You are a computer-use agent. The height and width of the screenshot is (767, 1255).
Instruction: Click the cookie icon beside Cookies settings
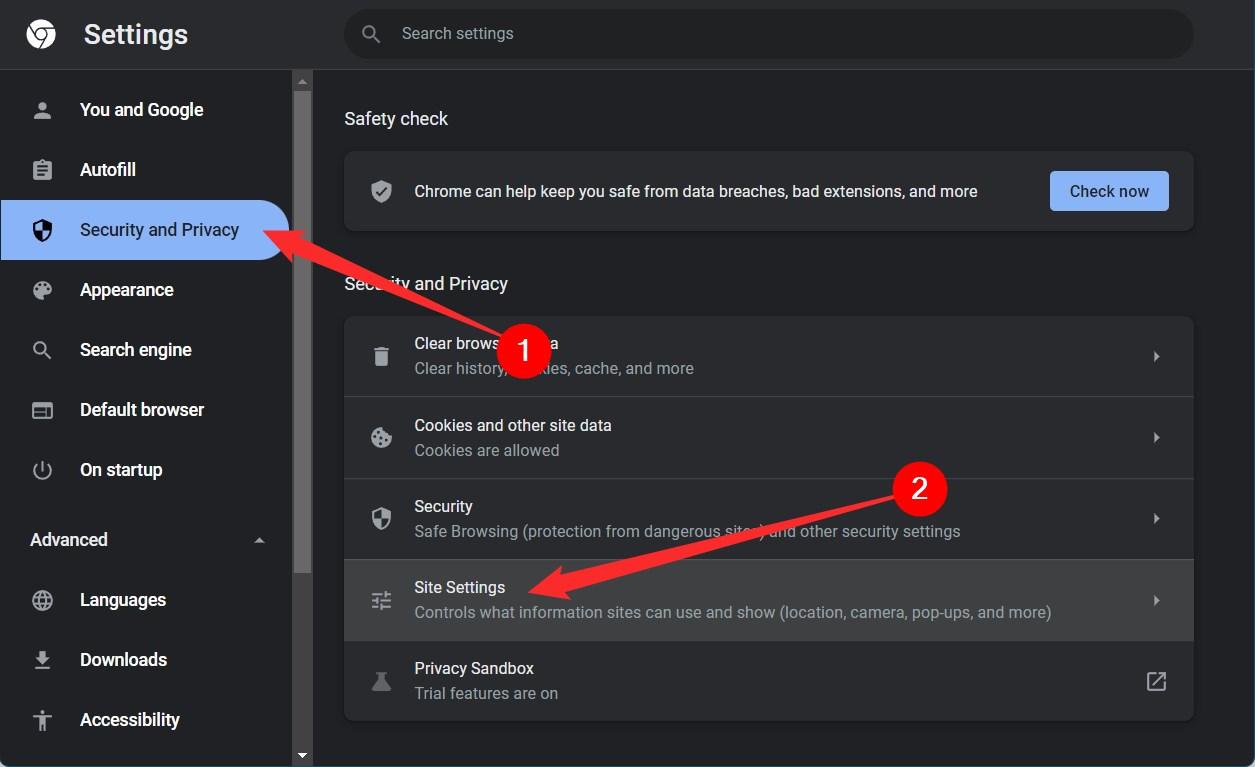381,437
